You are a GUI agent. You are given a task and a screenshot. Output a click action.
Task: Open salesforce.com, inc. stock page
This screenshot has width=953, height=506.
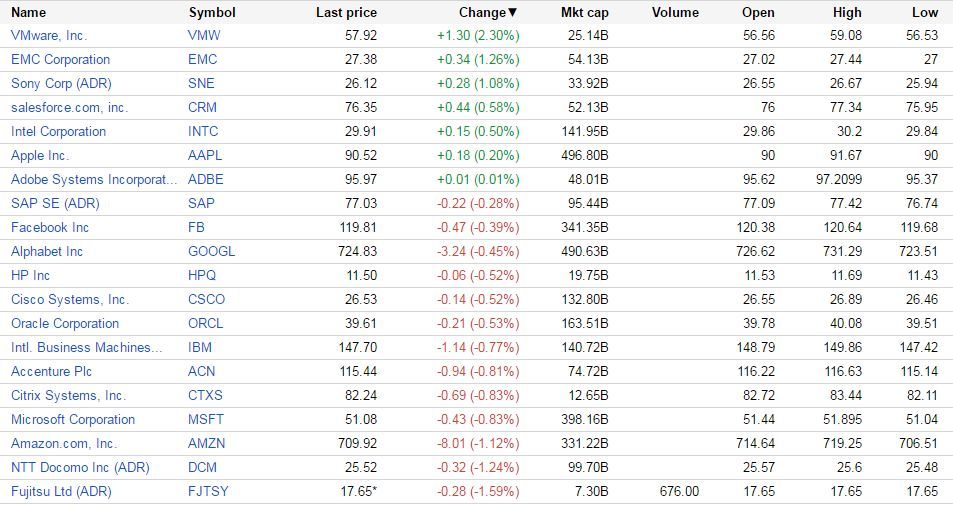click(x=69, y=107)
